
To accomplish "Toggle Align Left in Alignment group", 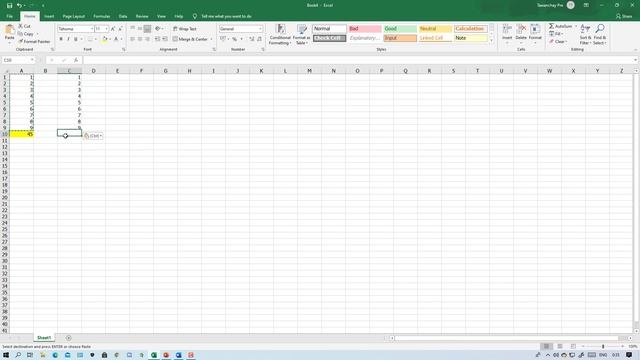I will click(x=132, y=39).
